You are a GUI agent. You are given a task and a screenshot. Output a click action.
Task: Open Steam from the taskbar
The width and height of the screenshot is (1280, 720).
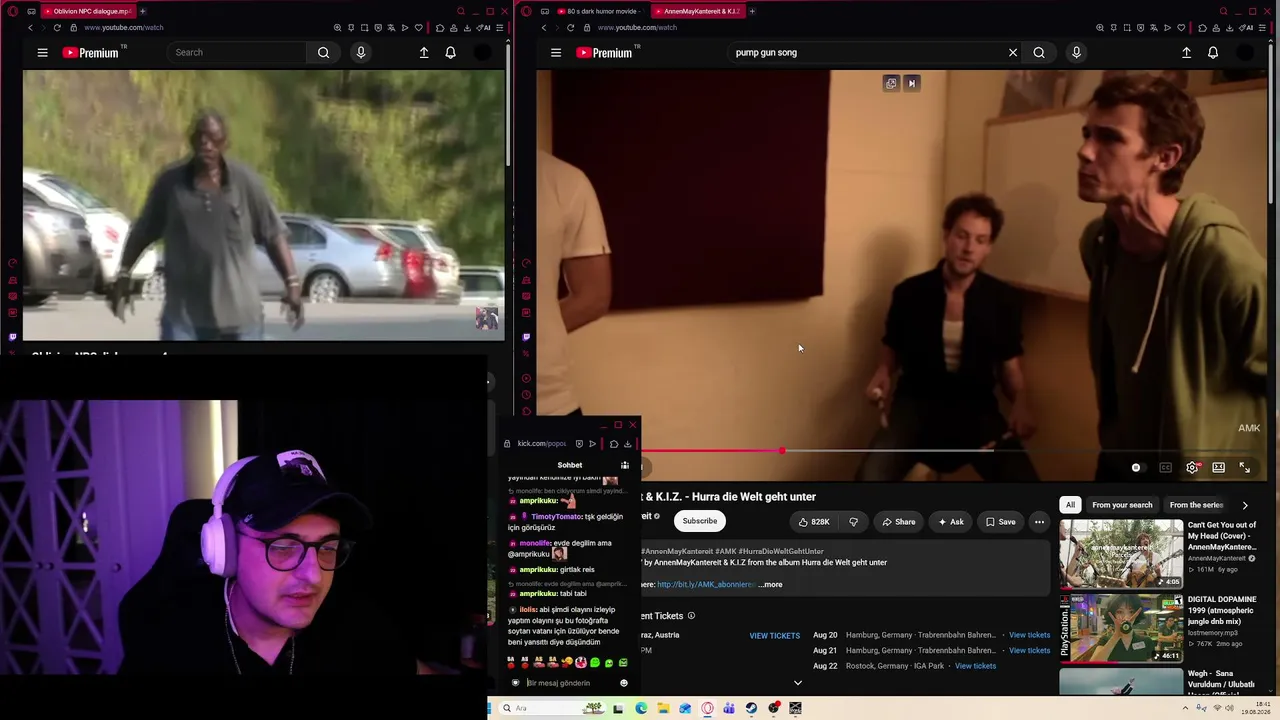pos(751,708)
